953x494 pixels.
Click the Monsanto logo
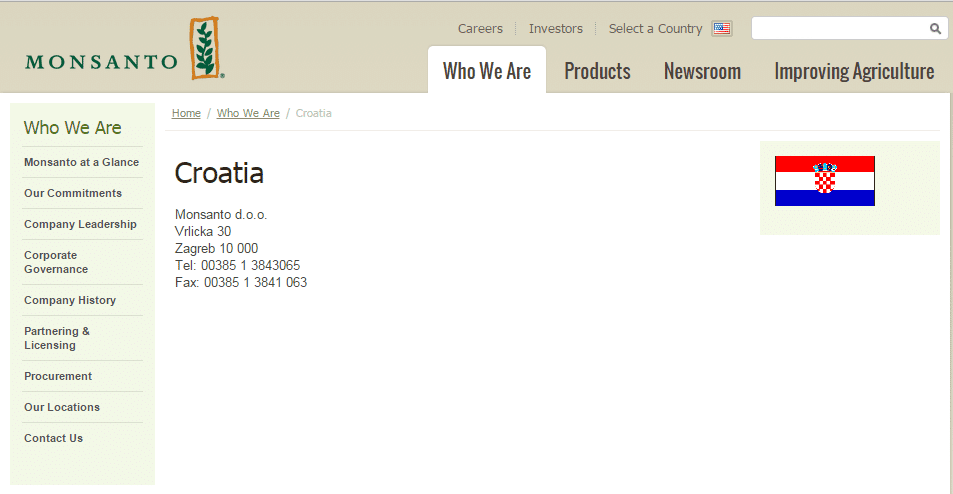[x=125, y=49]
